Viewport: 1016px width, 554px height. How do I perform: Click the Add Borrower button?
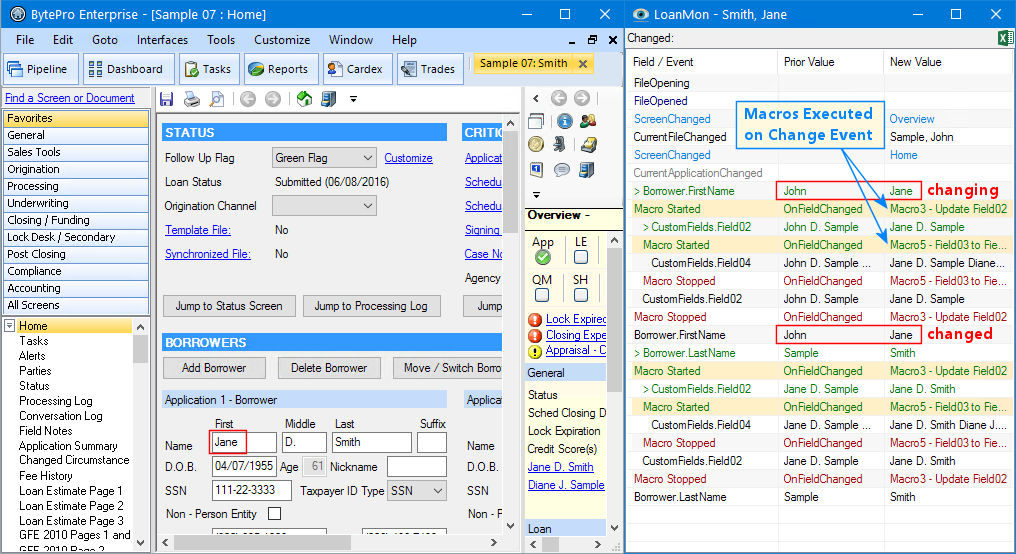point(214,368)
